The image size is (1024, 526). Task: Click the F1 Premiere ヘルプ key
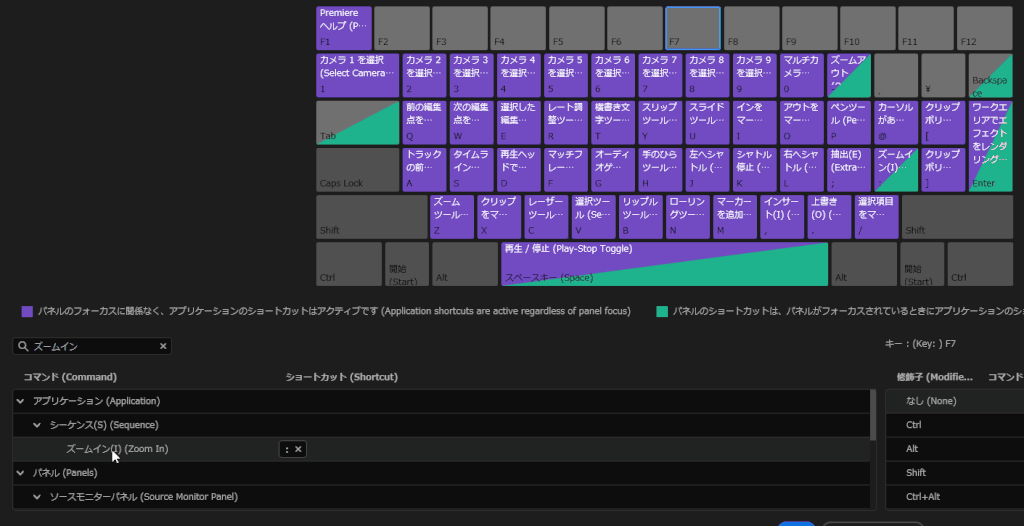pos(344,28)
